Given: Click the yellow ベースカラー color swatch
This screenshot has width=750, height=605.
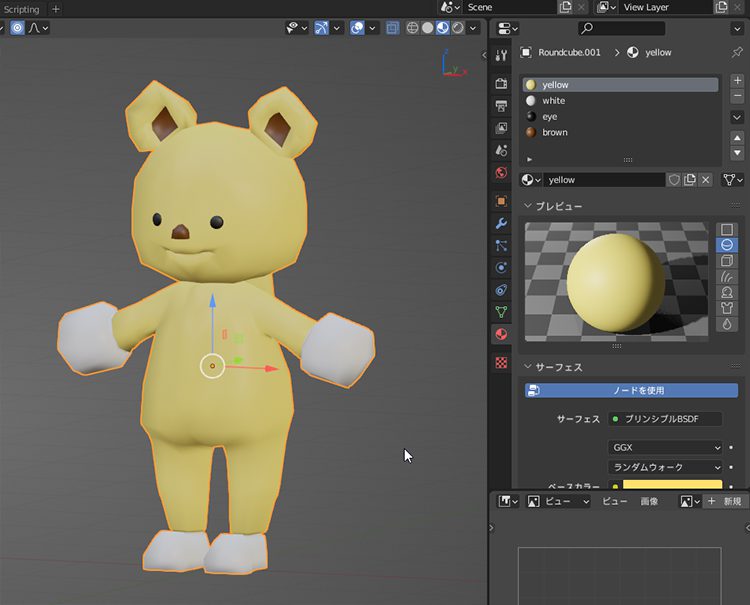Looking at the screenshot, I should (672, 486).
